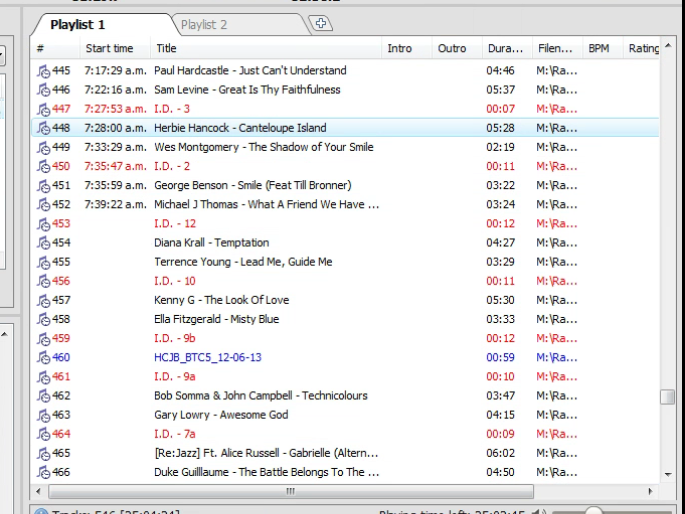The height and width of the screenshot is (514, 685).
Task: Click the track icon for row 466
Action: pos(43,473)
